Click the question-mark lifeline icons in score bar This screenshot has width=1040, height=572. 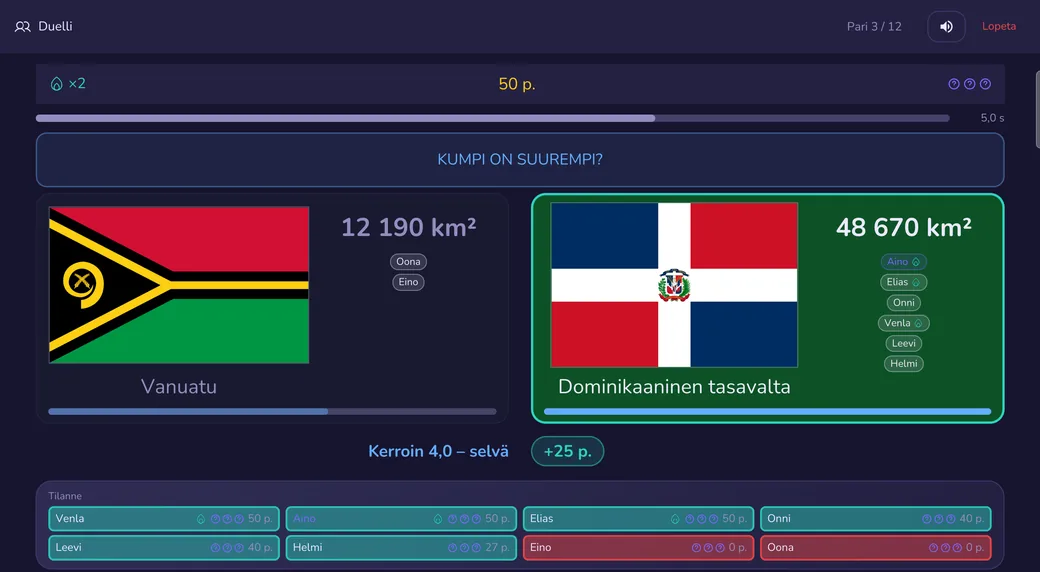[x=970, y=84]
